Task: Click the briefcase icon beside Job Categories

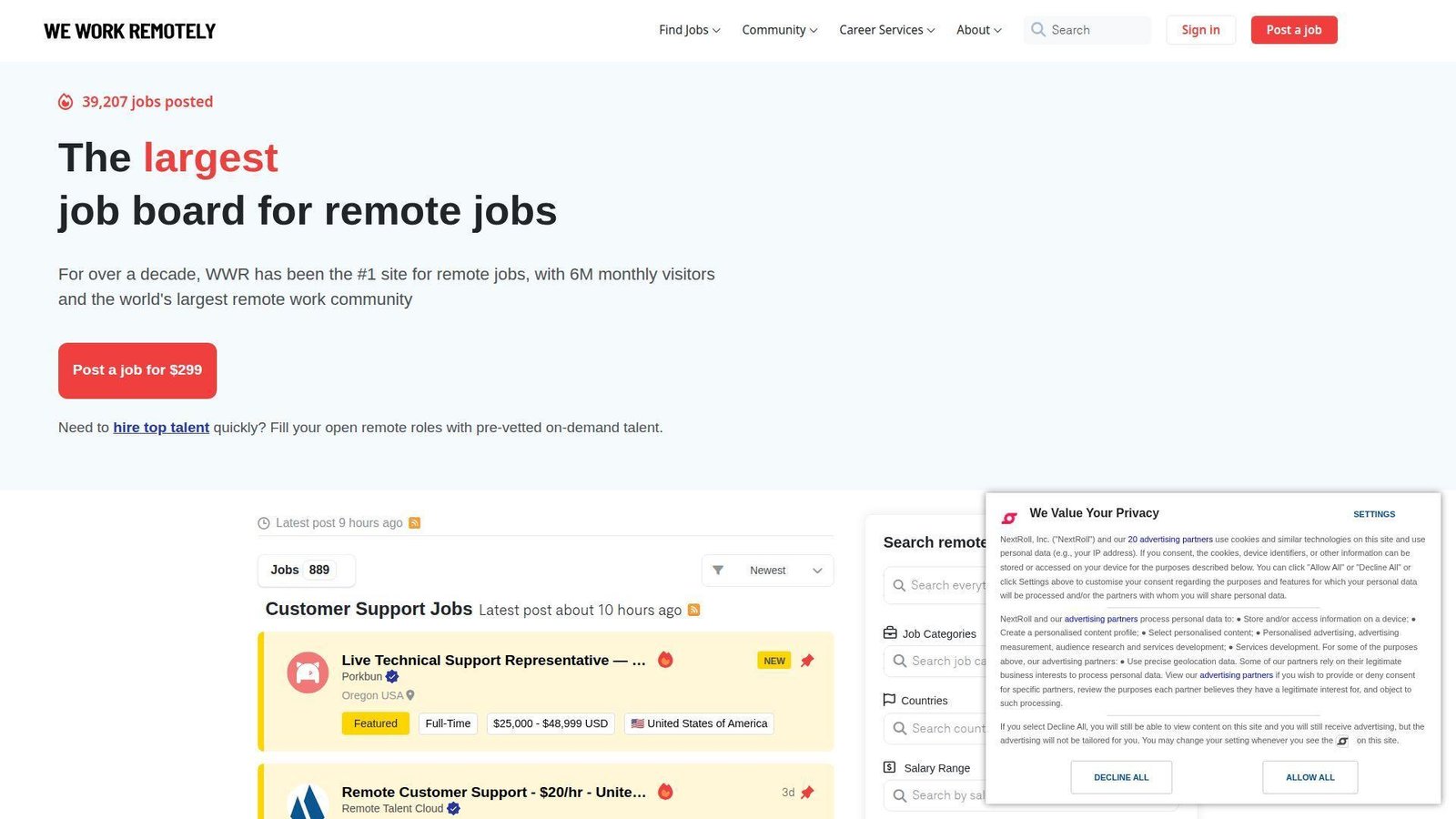Action: (889, 632)
